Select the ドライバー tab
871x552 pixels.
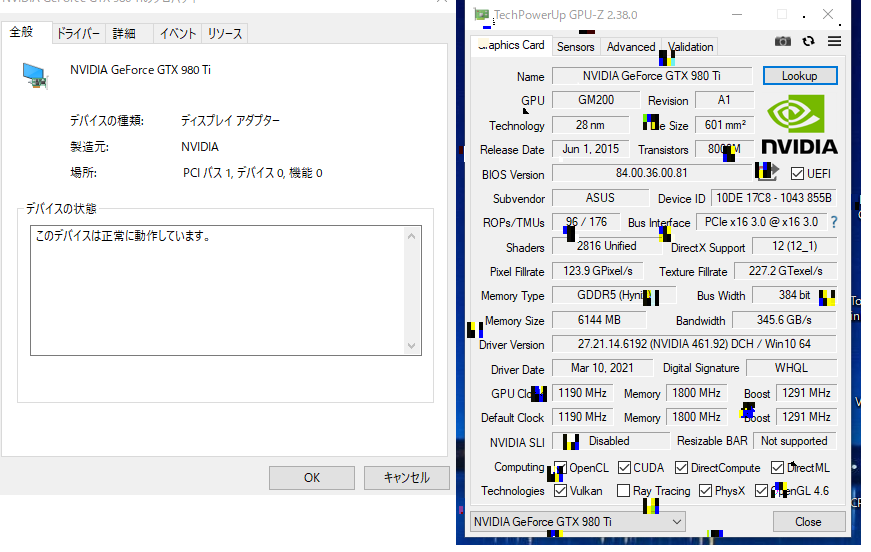(78, 34)
